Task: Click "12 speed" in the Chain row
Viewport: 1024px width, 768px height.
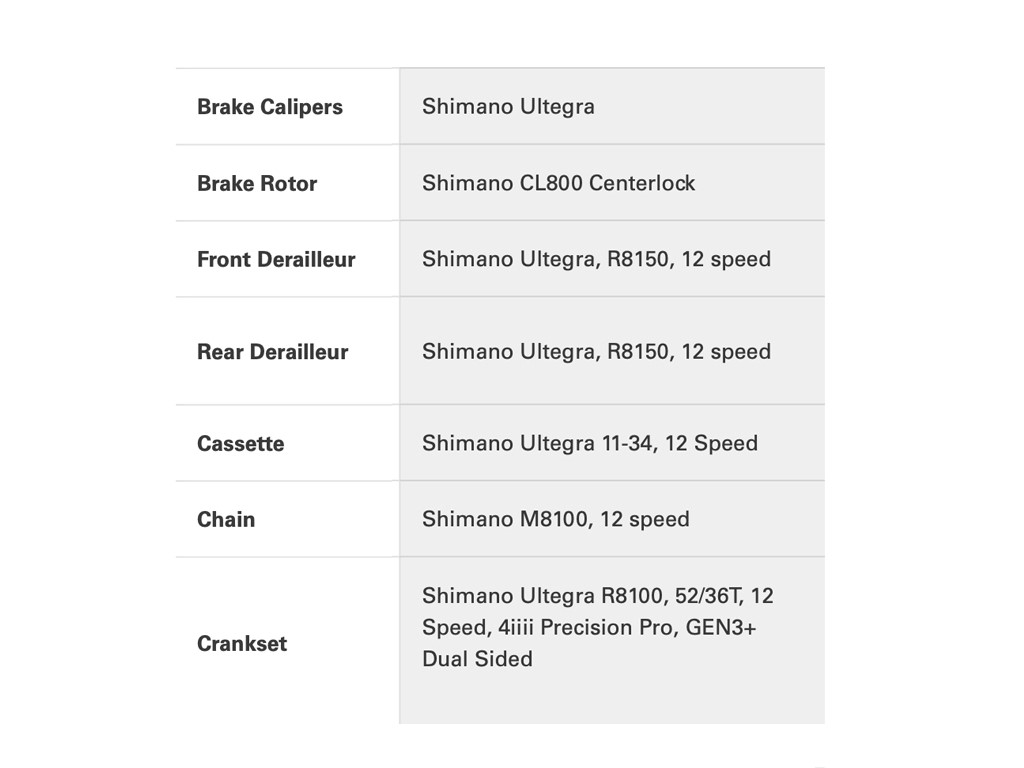Action: [x=644, y=519]
